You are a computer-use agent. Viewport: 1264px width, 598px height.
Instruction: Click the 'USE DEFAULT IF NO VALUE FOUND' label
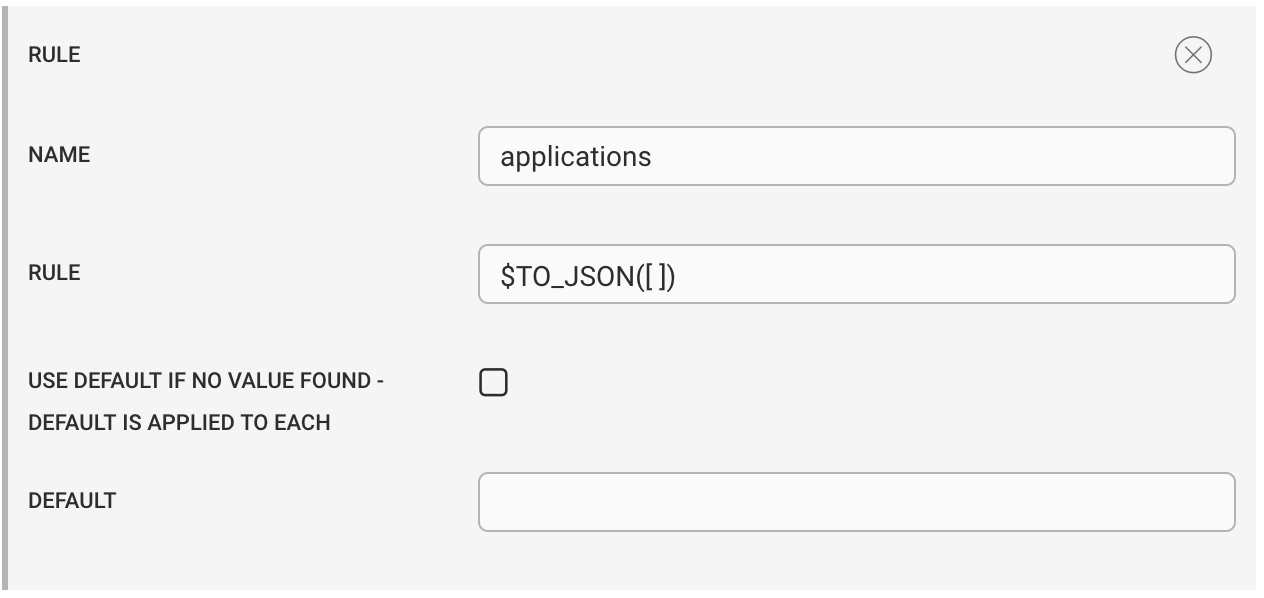click(206, 381)
